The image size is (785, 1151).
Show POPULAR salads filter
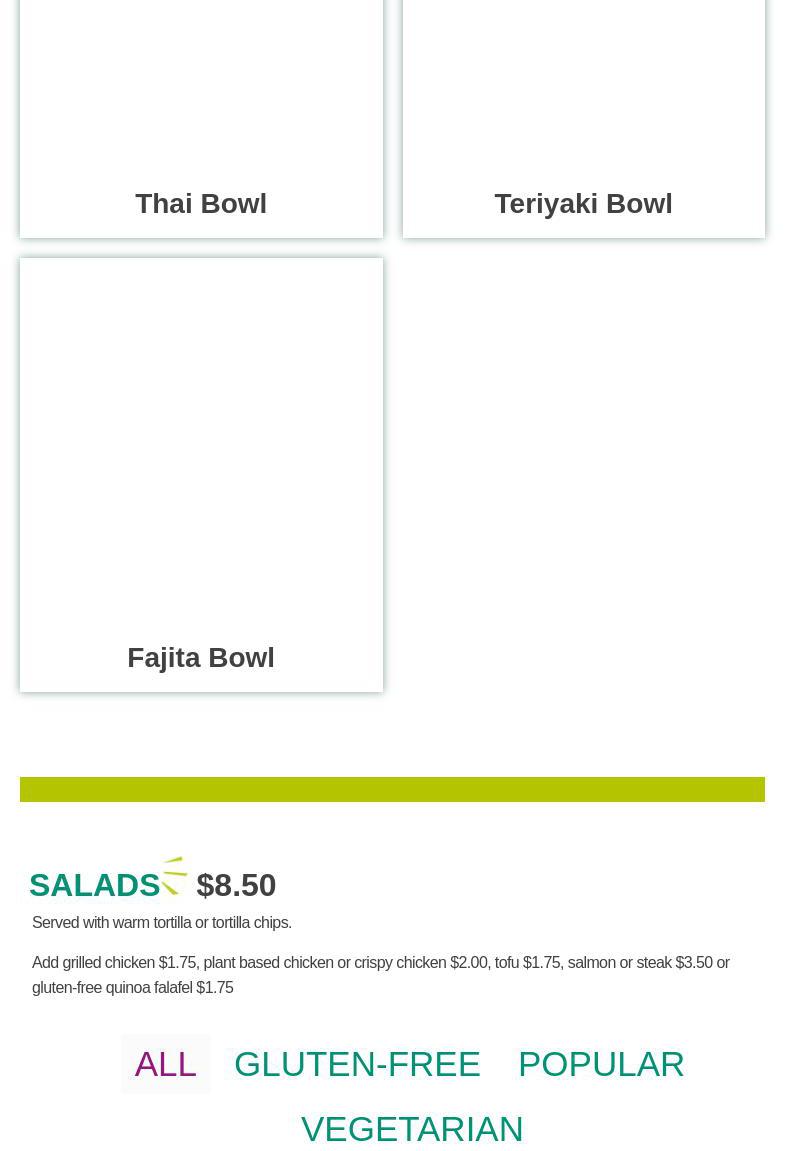(x=601, y=1064)
